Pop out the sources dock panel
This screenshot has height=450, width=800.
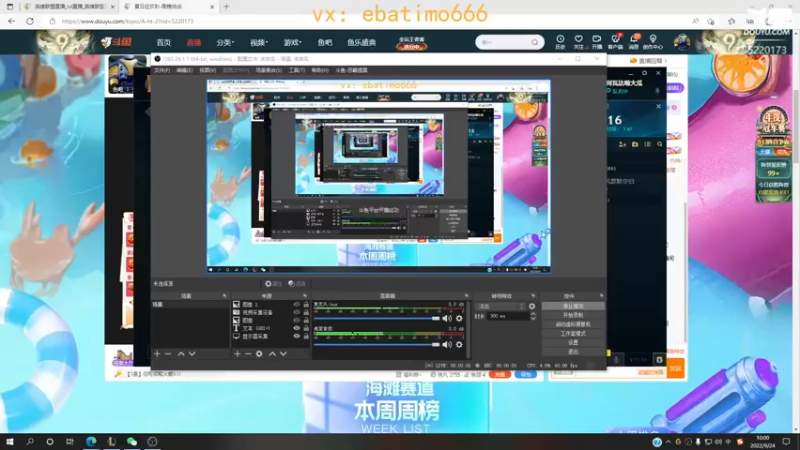click(x=305, y=296)
